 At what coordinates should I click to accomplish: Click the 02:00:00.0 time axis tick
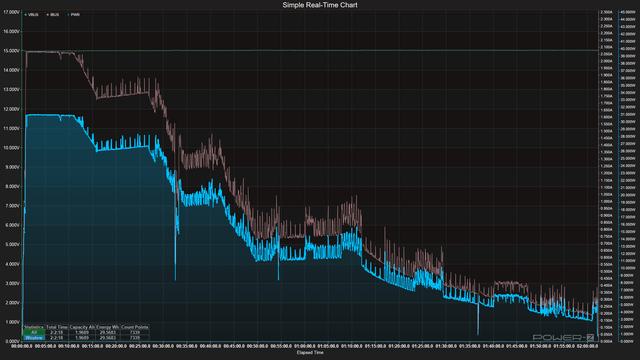point(587,346)
